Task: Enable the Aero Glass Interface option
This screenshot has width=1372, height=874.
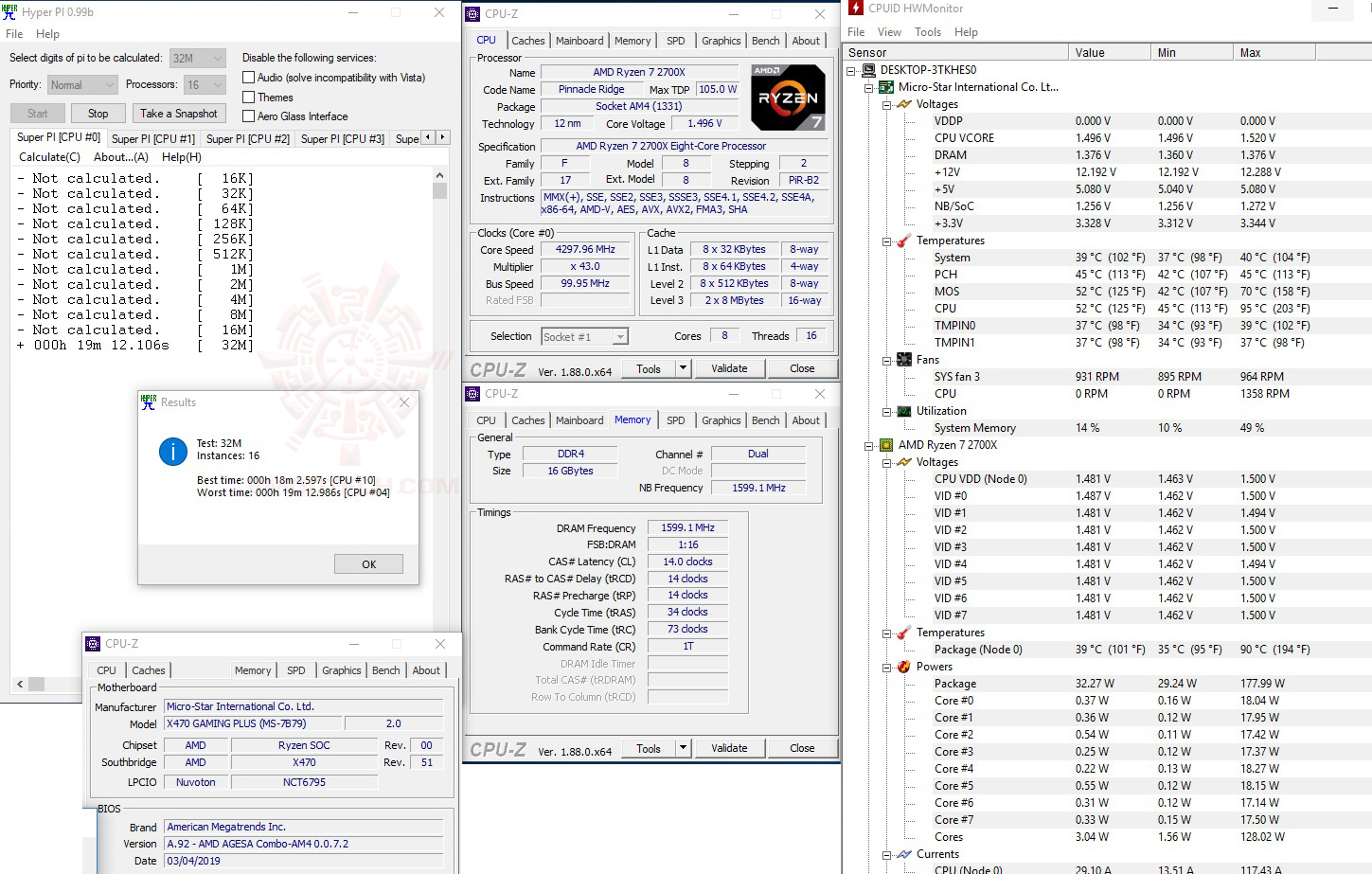Action: tap(248, 116)
